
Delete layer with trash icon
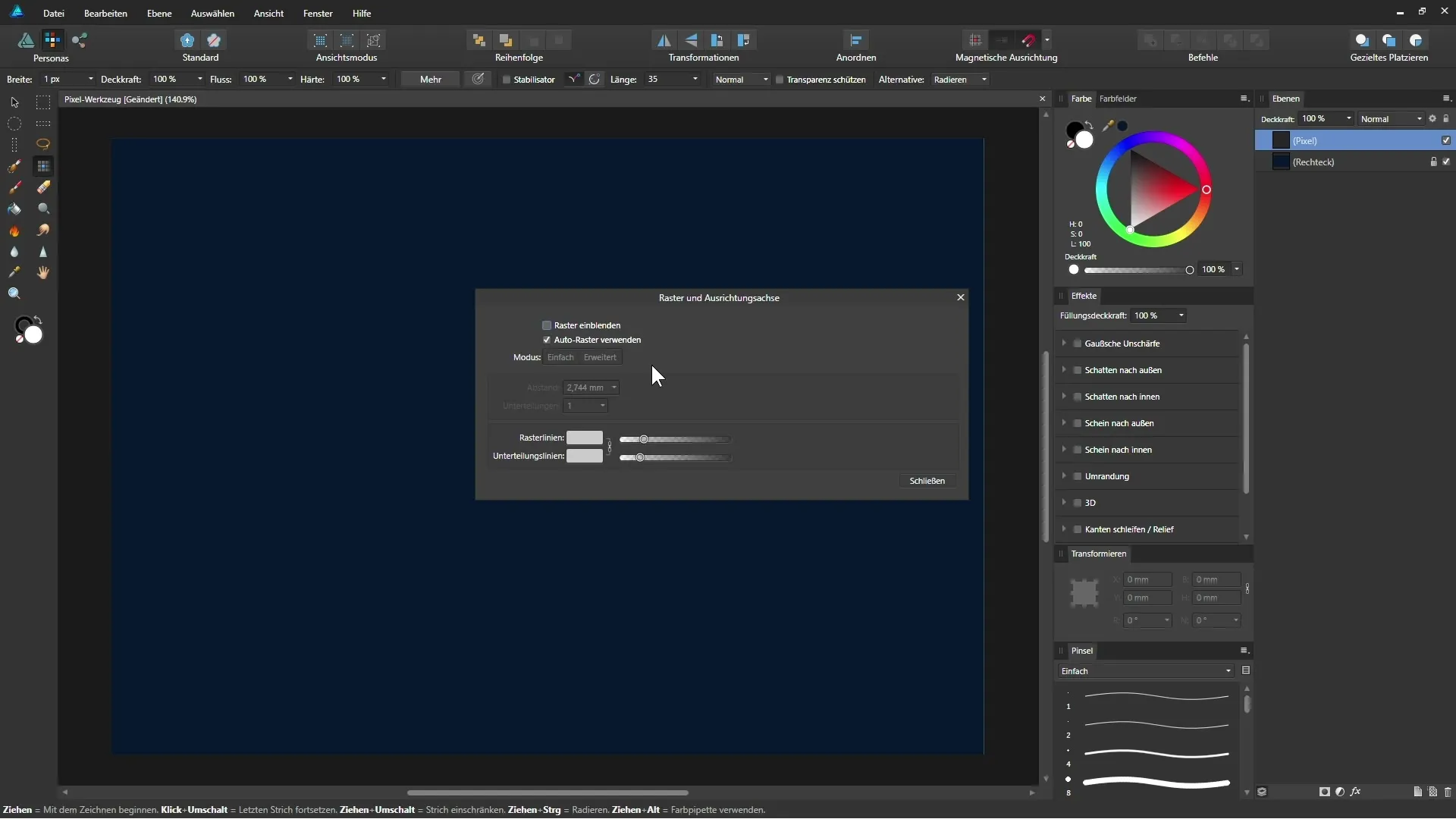(1447, 792)
